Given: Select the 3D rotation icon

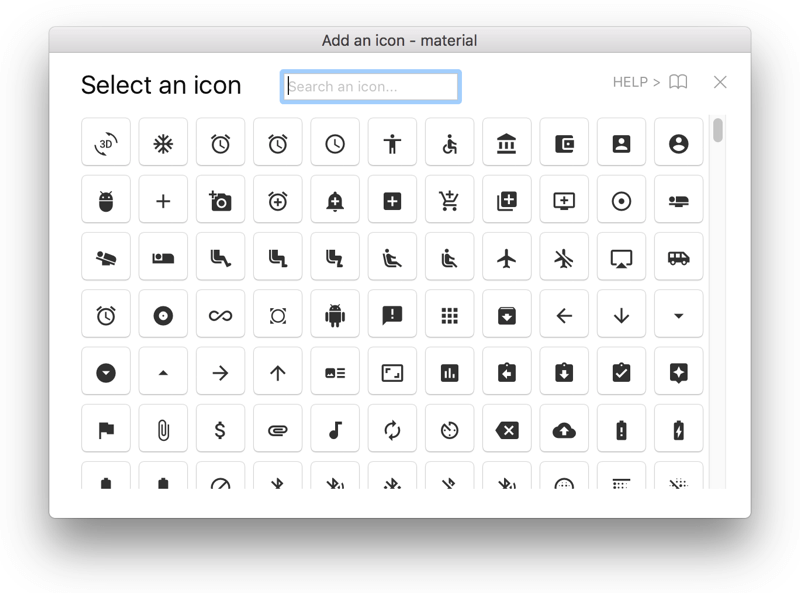Looking at the screenshot, I should coord(106,142).
